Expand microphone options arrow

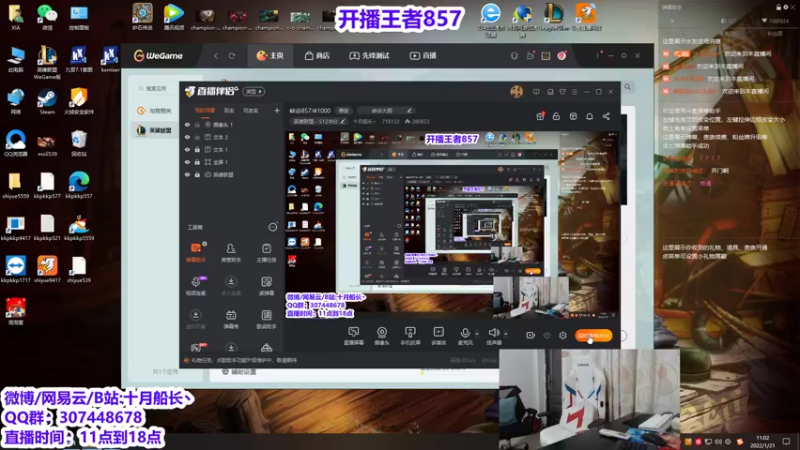(x=477, y=334)
